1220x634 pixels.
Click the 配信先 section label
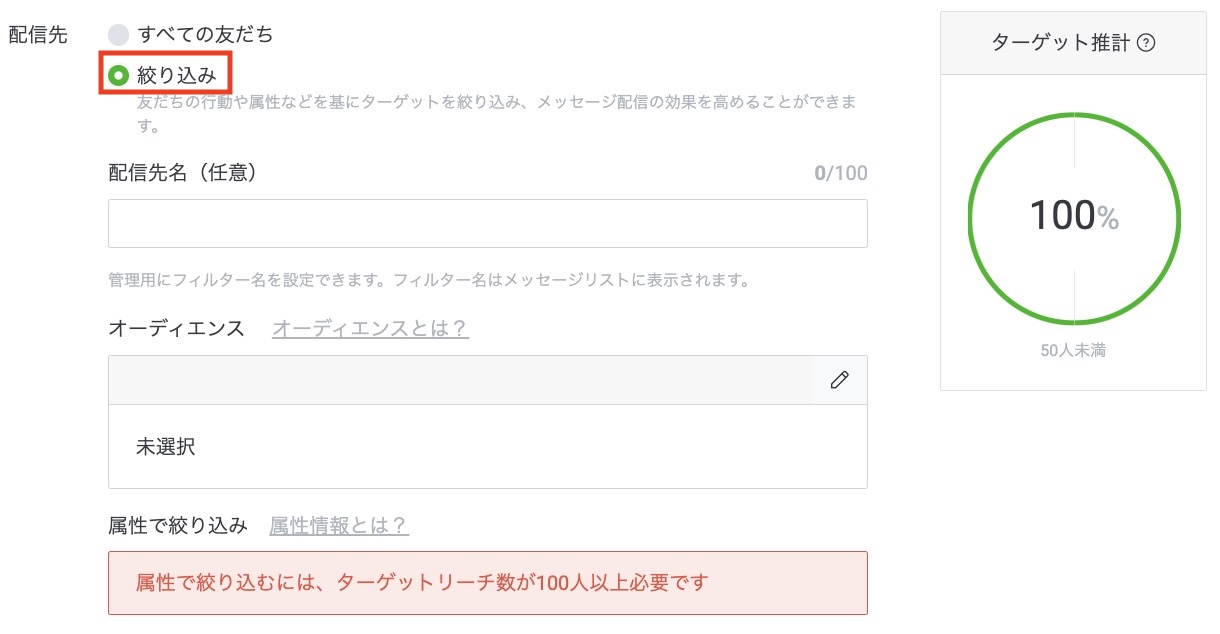(39, 33)
